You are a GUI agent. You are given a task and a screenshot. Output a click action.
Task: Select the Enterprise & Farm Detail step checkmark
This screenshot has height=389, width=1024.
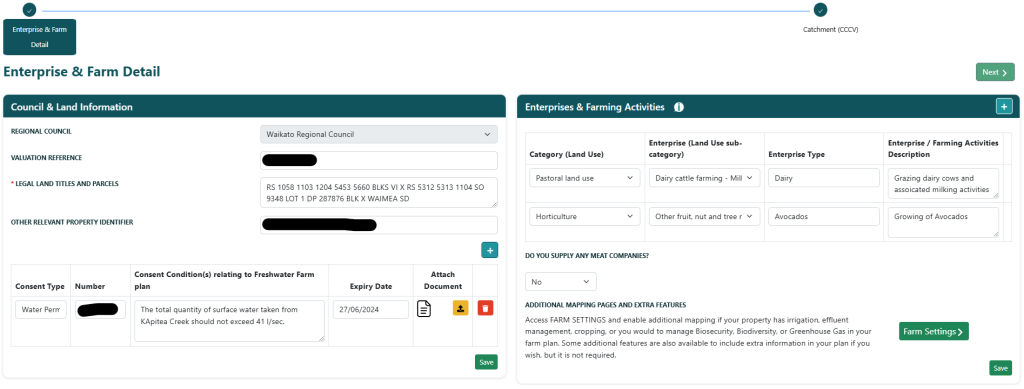(x=29, y=10)
